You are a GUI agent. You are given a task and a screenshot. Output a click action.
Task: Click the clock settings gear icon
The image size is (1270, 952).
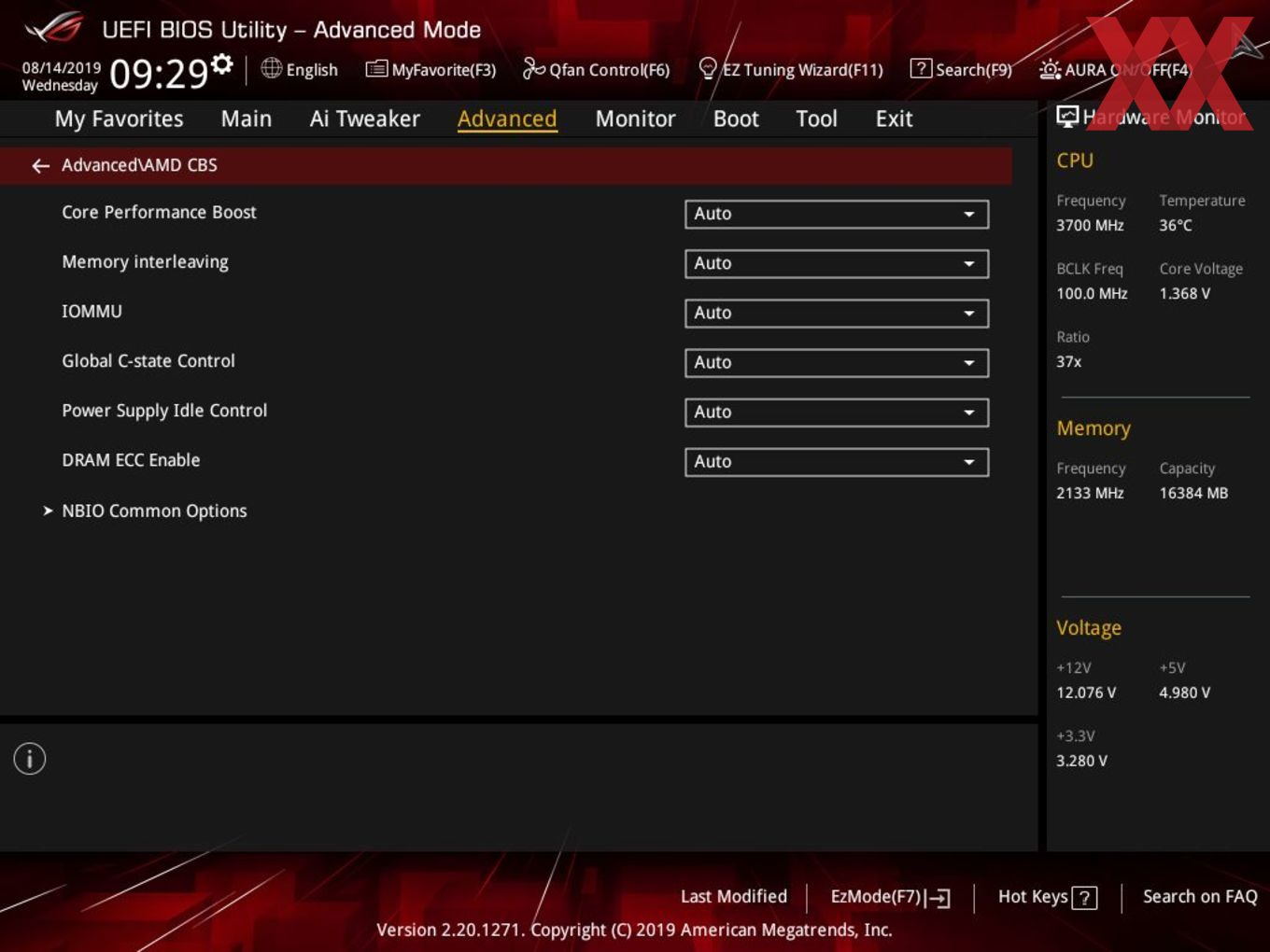click(222, 64)
